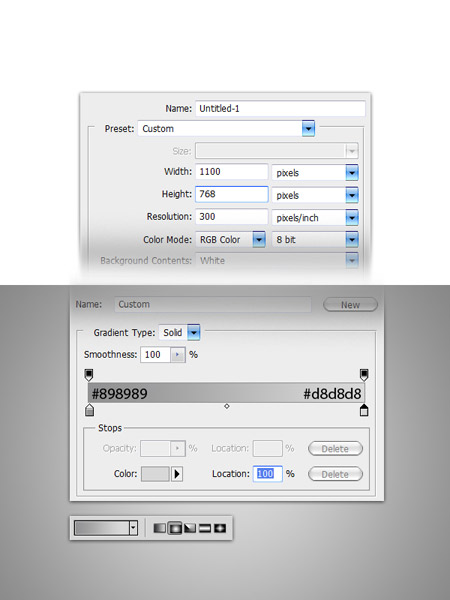Click the Smoothness field 100
This screenshot has height=600, width=450.
point(155,355)
